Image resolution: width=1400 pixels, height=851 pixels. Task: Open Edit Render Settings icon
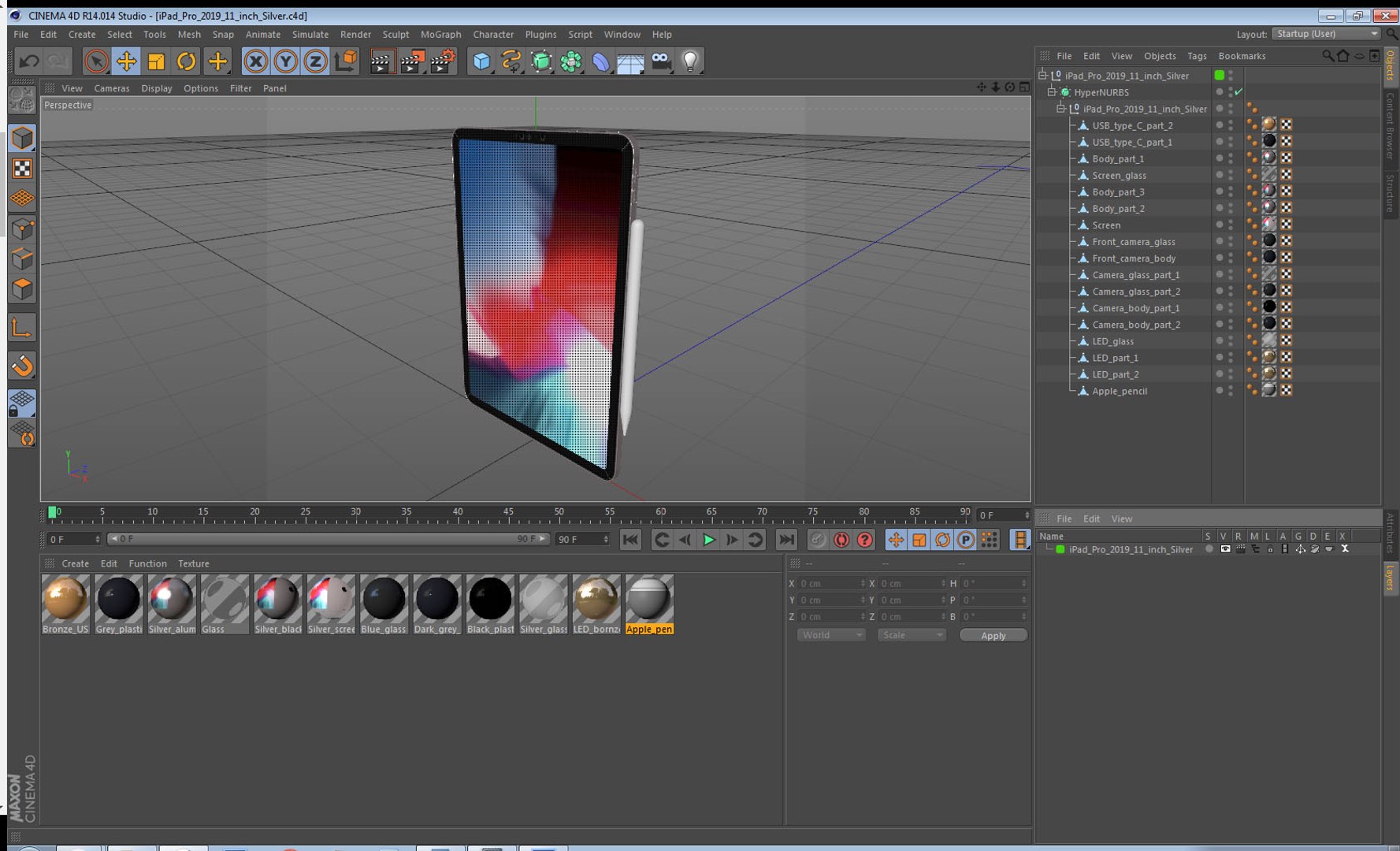(443, 61)
